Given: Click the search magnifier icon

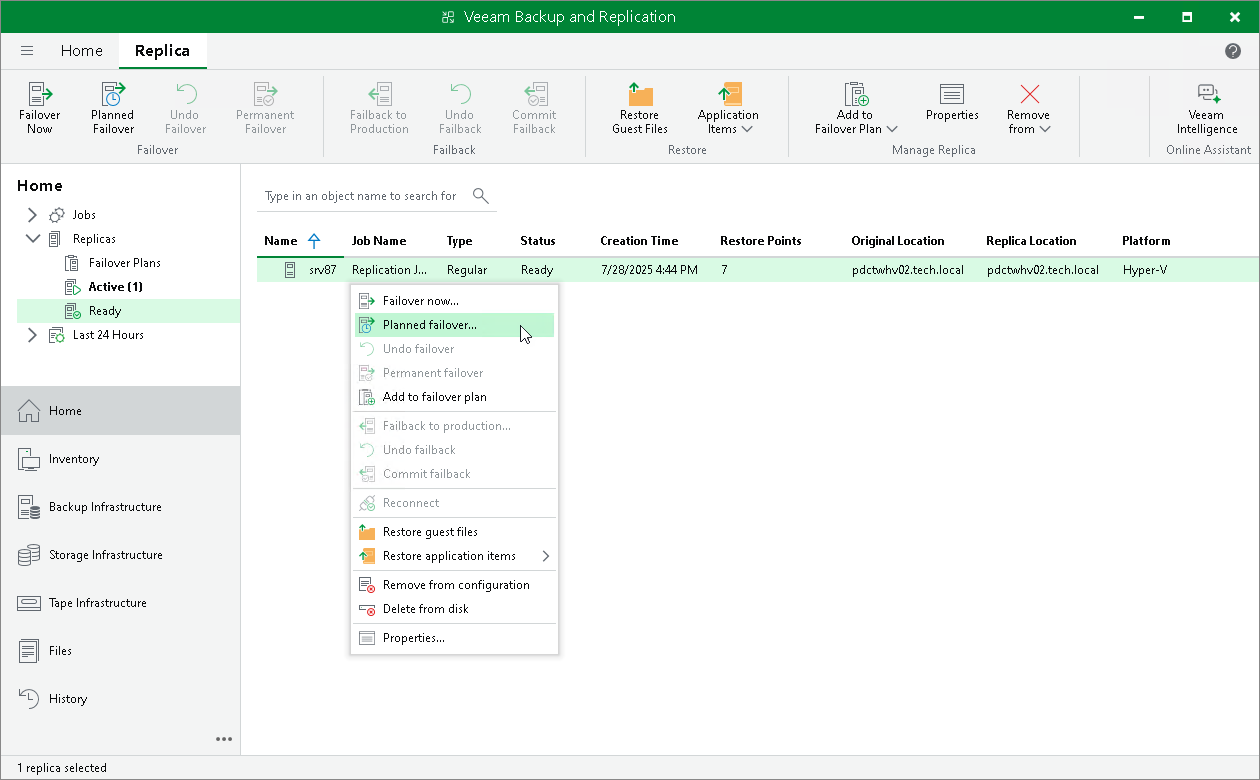Looking at the screenshot, I should (481, 195).
